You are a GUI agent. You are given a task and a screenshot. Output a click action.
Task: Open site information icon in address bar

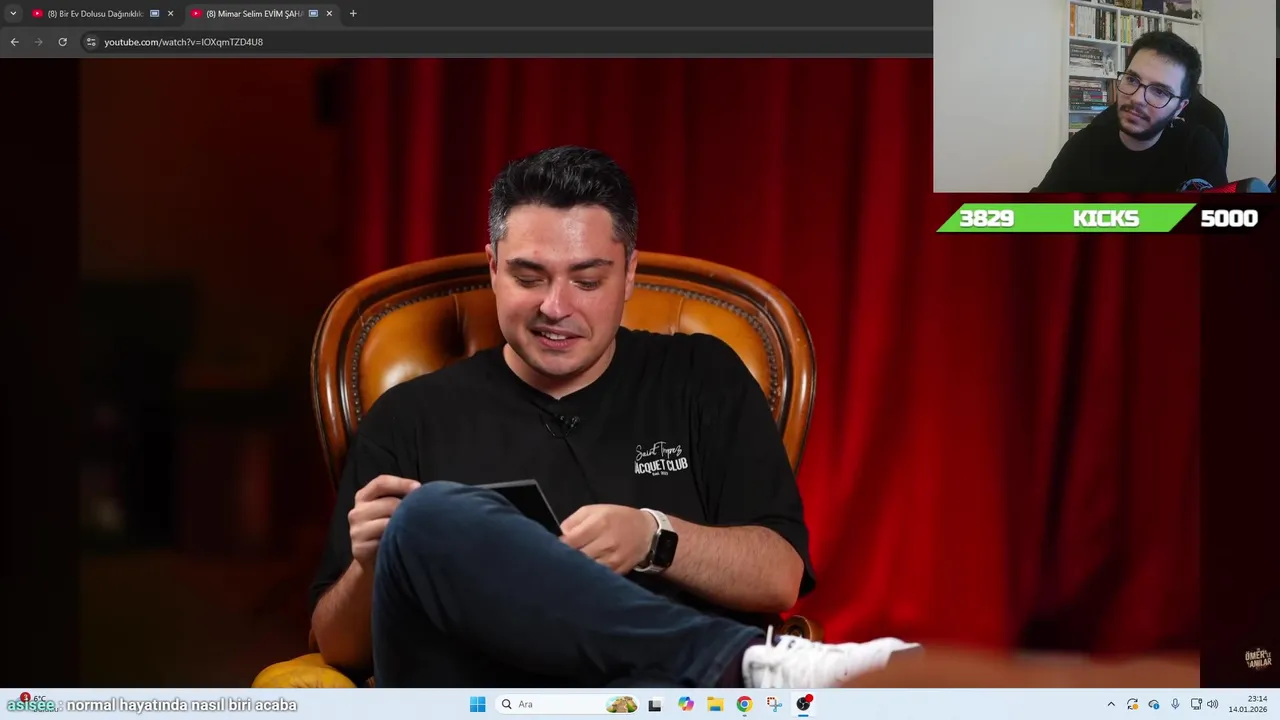click(91, 42)
